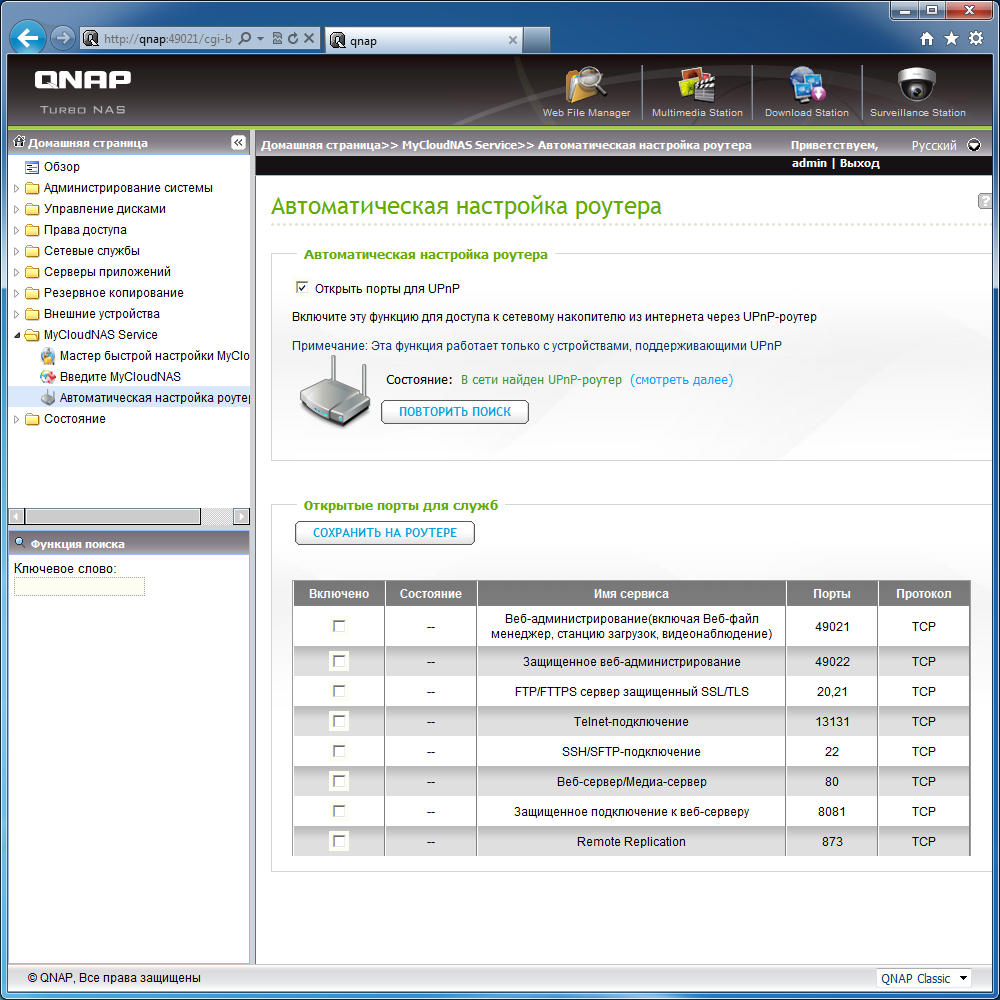Toggle Открыть порты для UPnP checkbox
Viewport: 1000px width, 1000px height.
(x=302, y=288)
